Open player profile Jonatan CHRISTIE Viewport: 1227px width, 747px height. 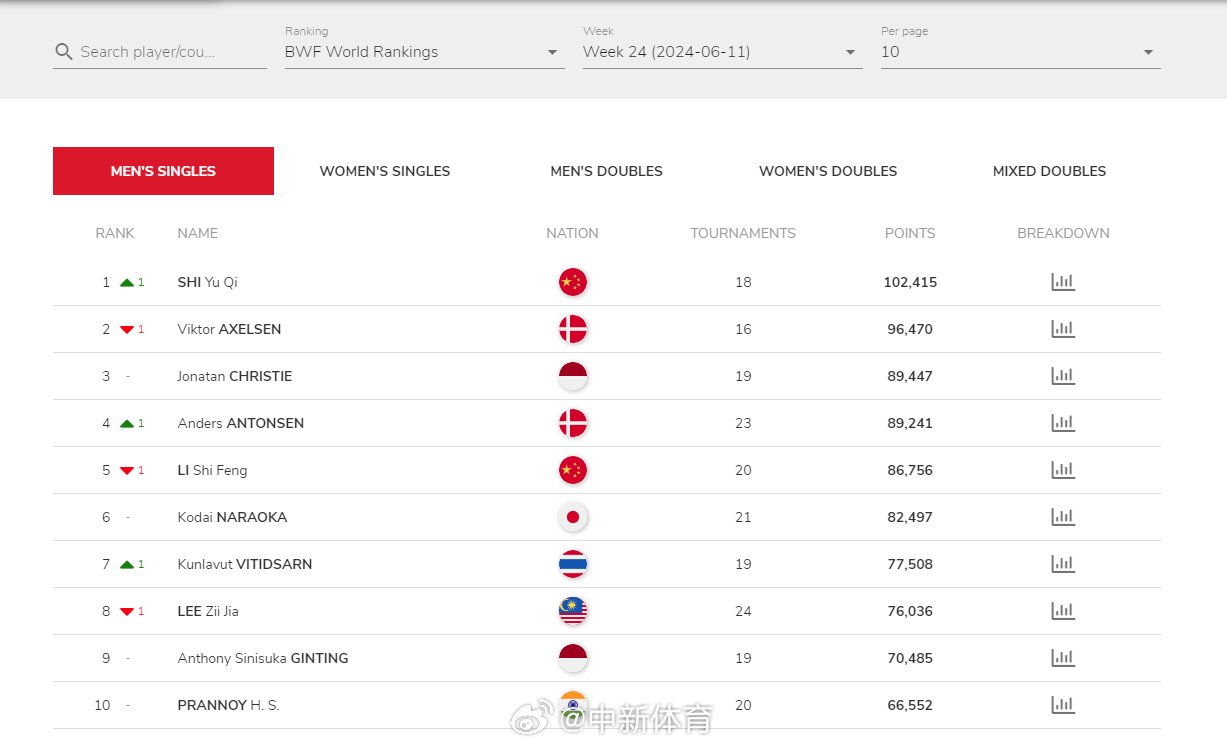pyautogui.click(x=235, y=376)
